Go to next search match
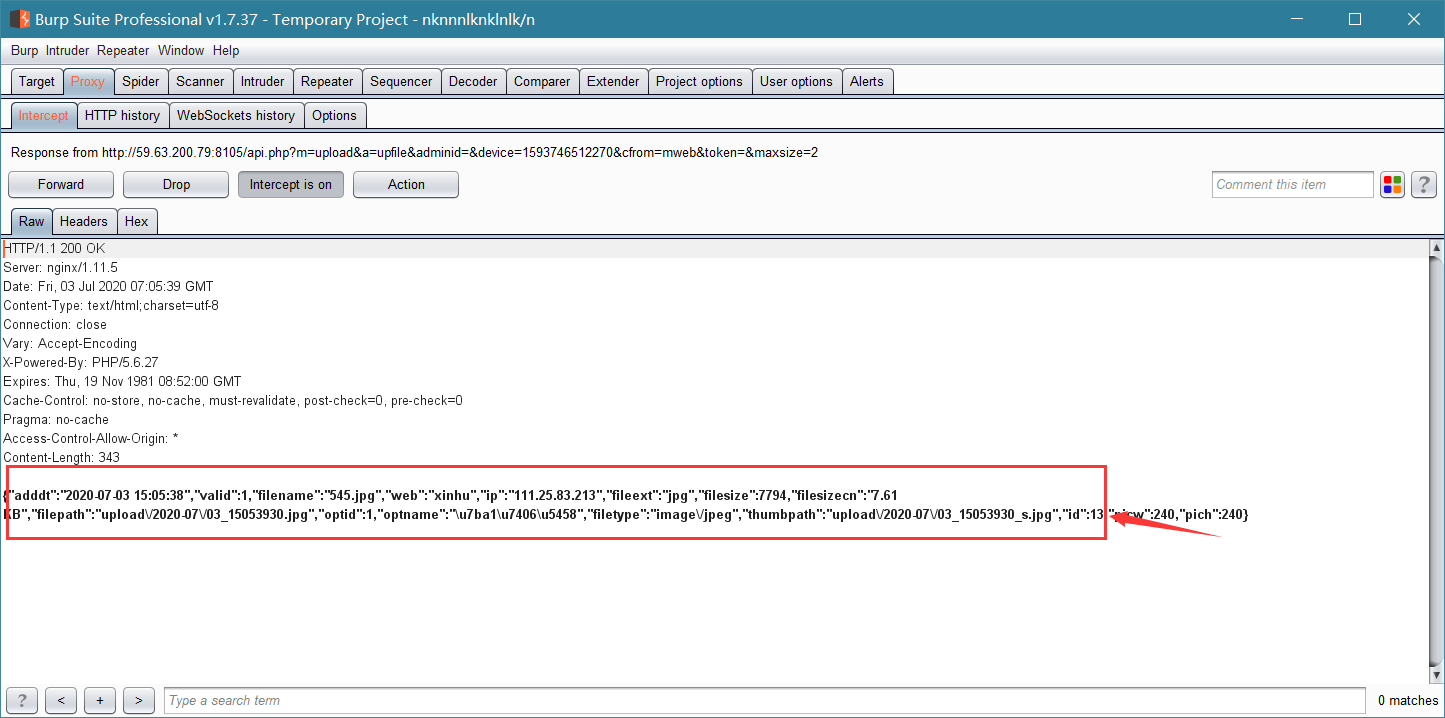 (x=138, y=700)
